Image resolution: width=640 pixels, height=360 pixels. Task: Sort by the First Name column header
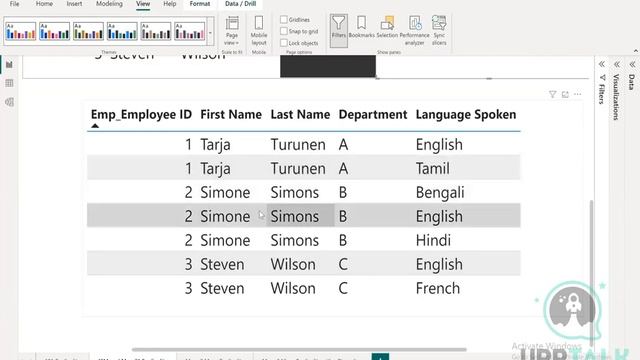pos(231,115)
